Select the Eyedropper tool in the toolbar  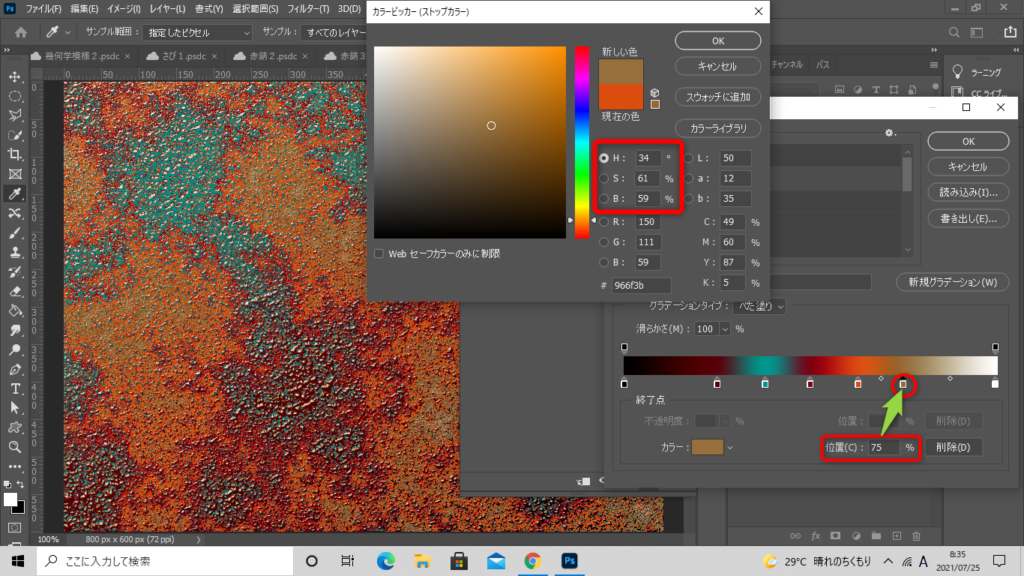click(15, 194)
